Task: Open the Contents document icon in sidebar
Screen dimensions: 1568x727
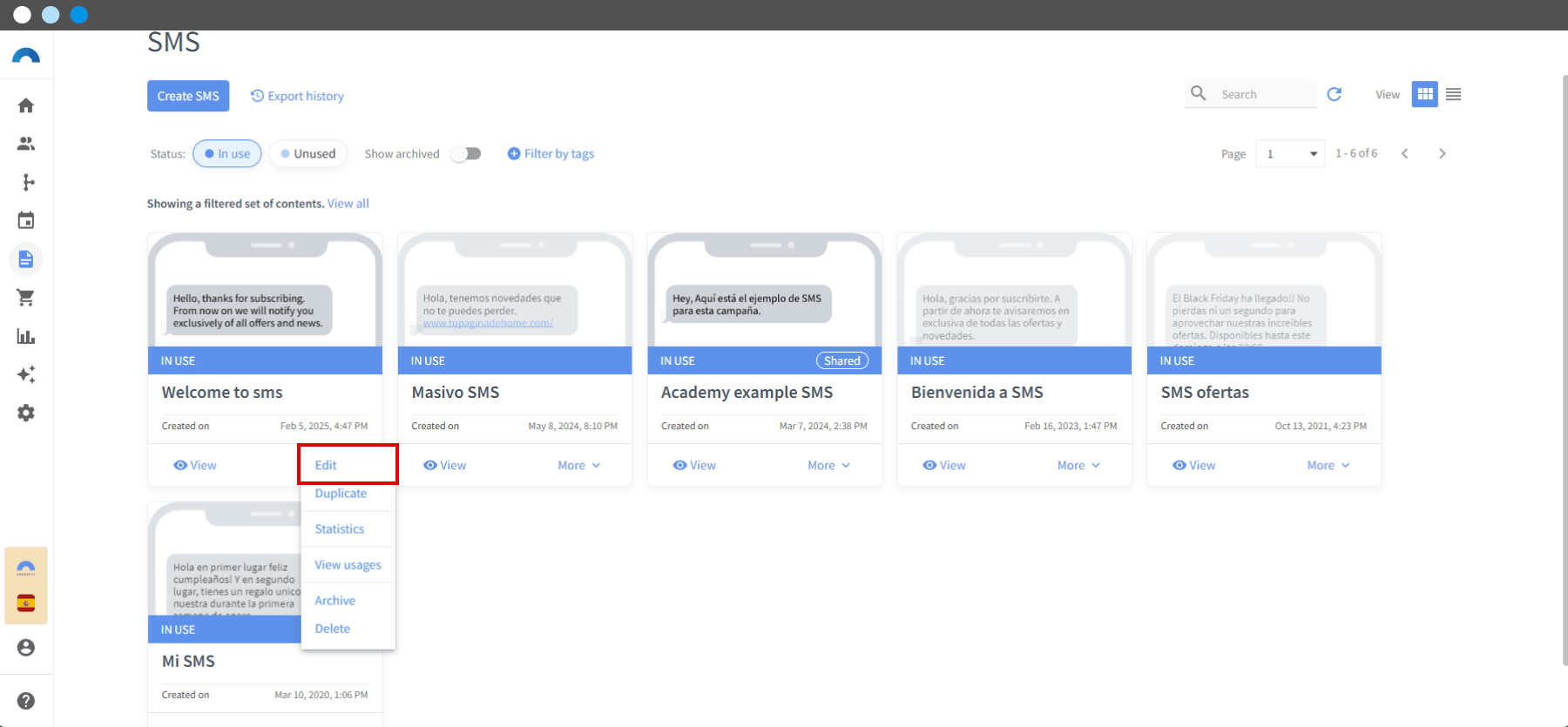Action: (26, 259)
